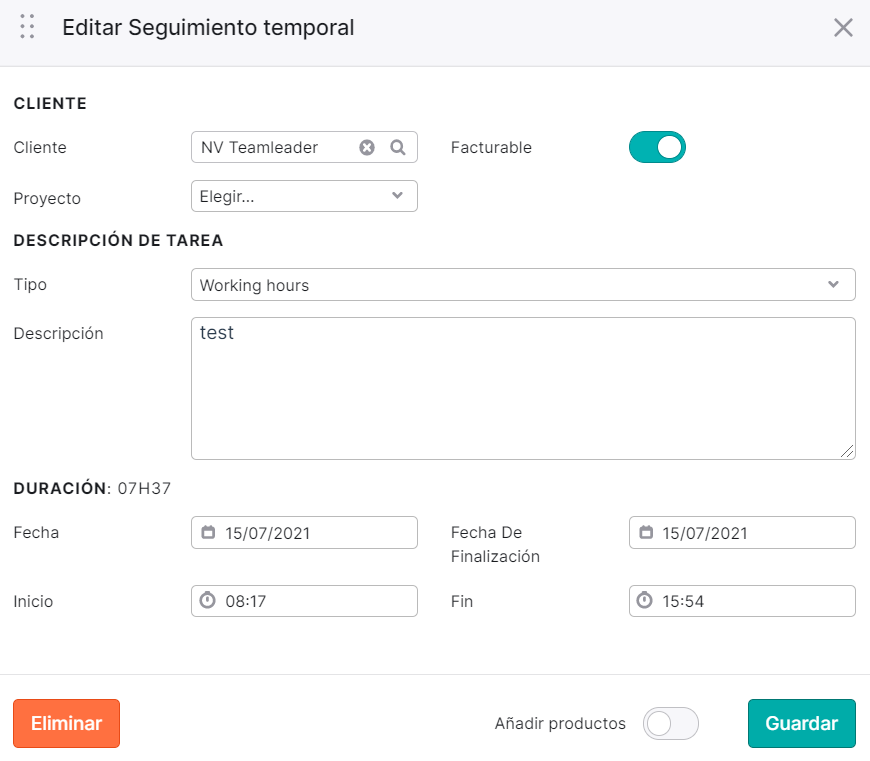Click the Descripción text area containing test
The height and width of the screenshot is (761, 870).
tap(523, 388)
